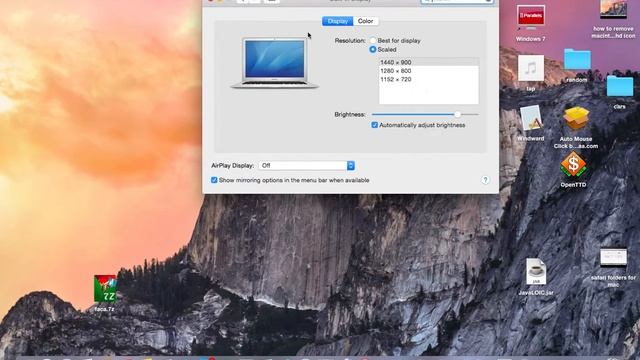Screen dimensions: 640x360
Task: Select the Windows 7 Parallels desktop icon
Action: click(x=530, y=18)
